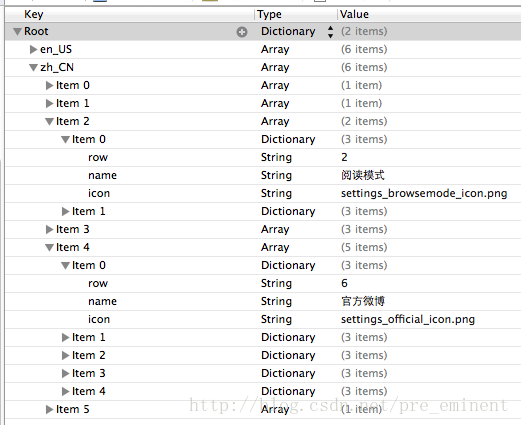Click the (6 items) value of zh_CN
Screen dimensions: 521x425
click(364, 67)
